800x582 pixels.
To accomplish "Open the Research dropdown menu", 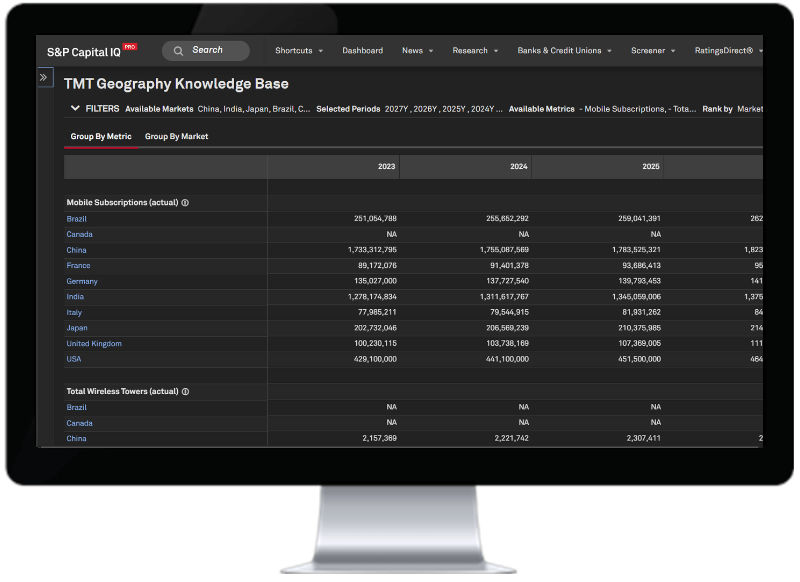I will point(475,50).
